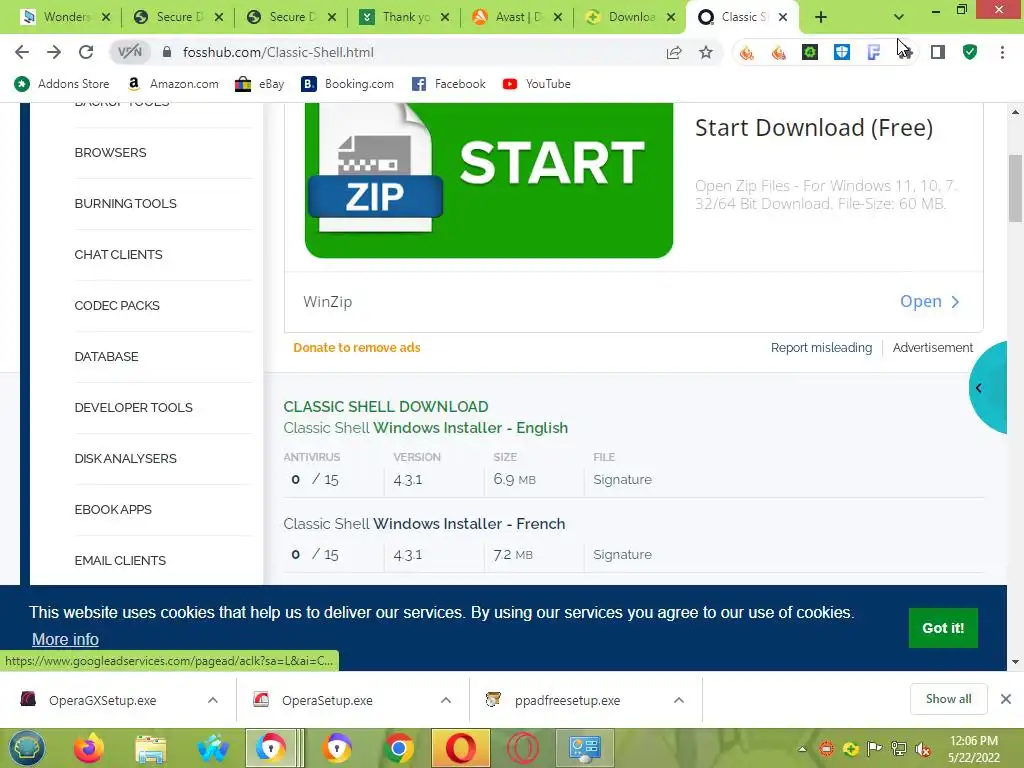Select the BROWSERS category
The height and width of the screenshot is (768, 1024).
pos(110,152)
